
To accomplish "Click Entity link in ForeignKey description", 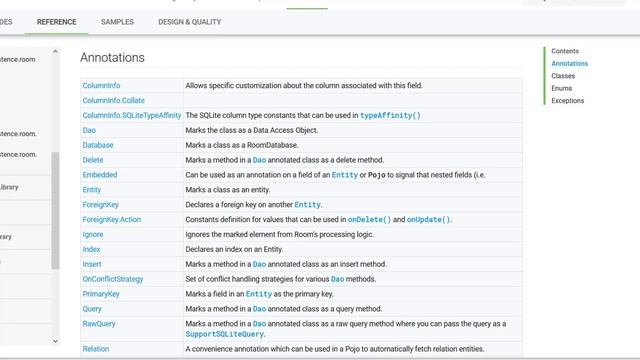I will tap(307, 205).
